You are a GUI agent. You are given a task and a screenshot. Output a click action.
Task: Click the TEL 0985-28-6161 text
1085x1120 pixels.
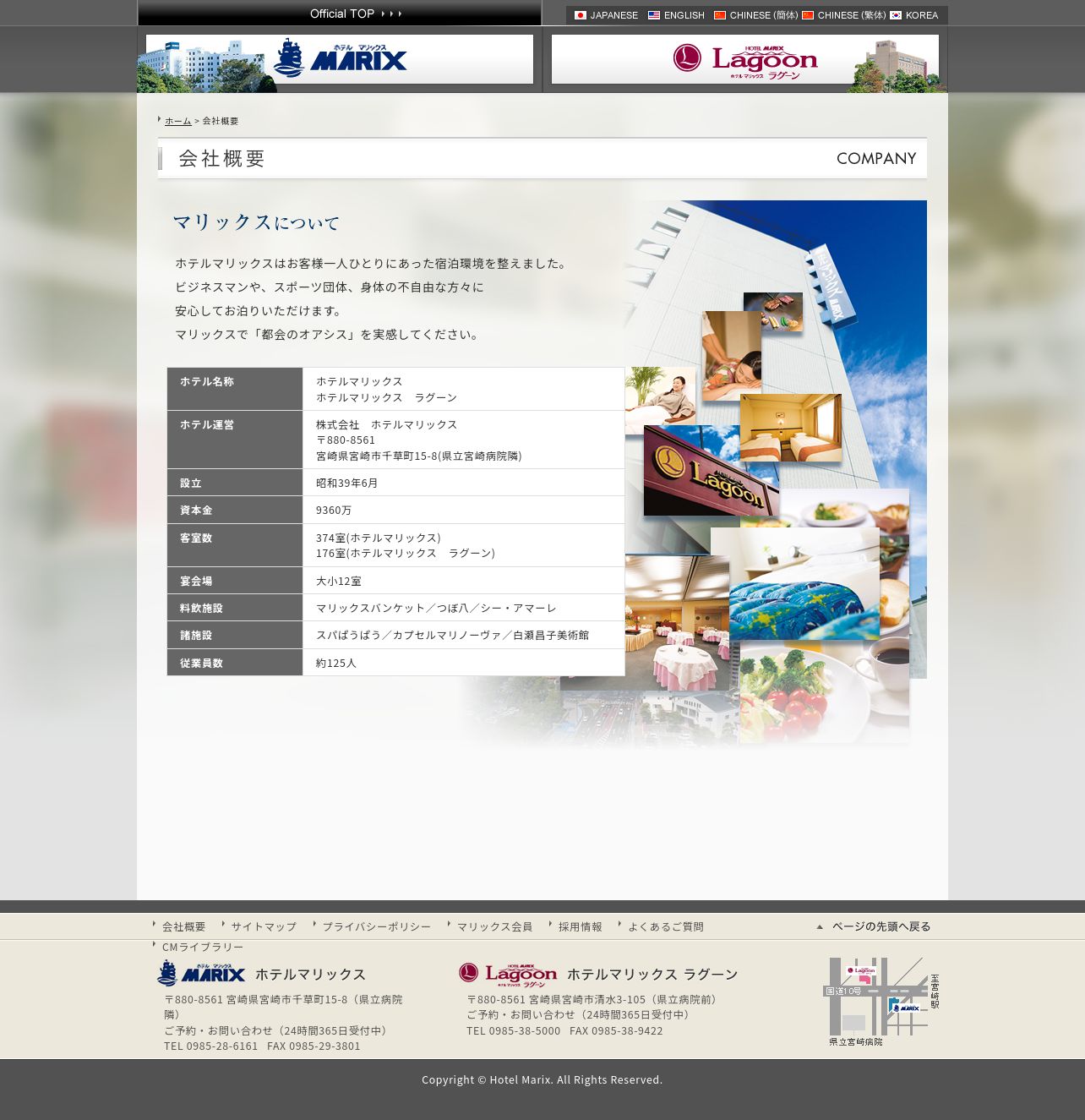211,1046
